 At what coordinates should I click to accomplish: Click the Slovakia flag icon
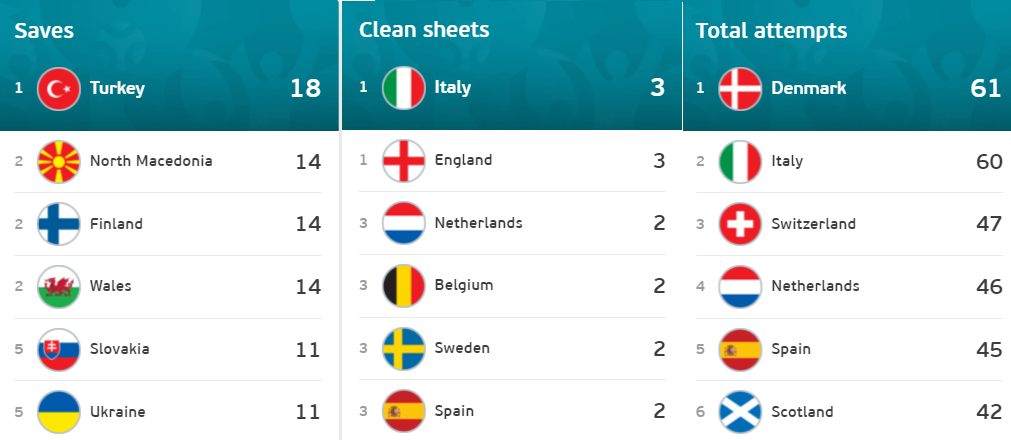pos(59,350)
